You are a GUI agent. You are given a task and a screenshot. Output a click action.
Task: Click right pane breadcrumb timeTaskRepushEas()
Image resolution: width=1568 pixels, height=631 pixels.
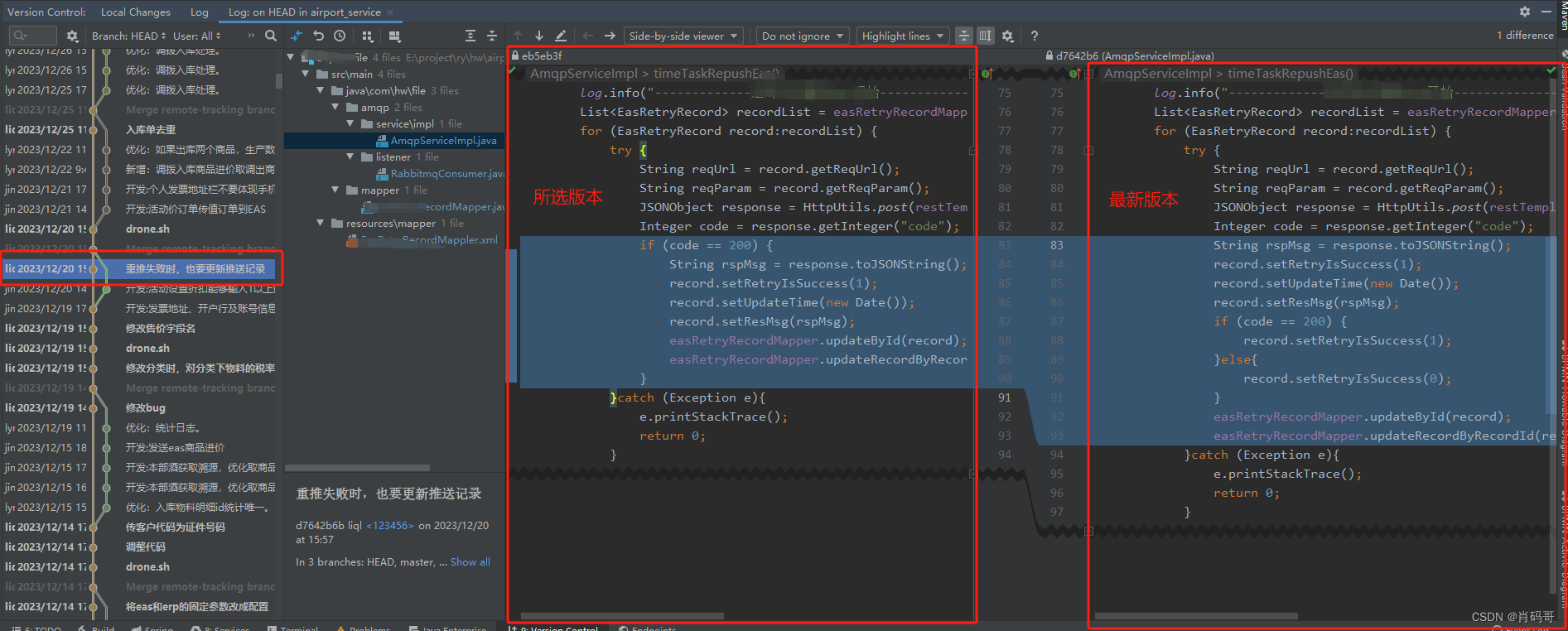point(1291,74)
